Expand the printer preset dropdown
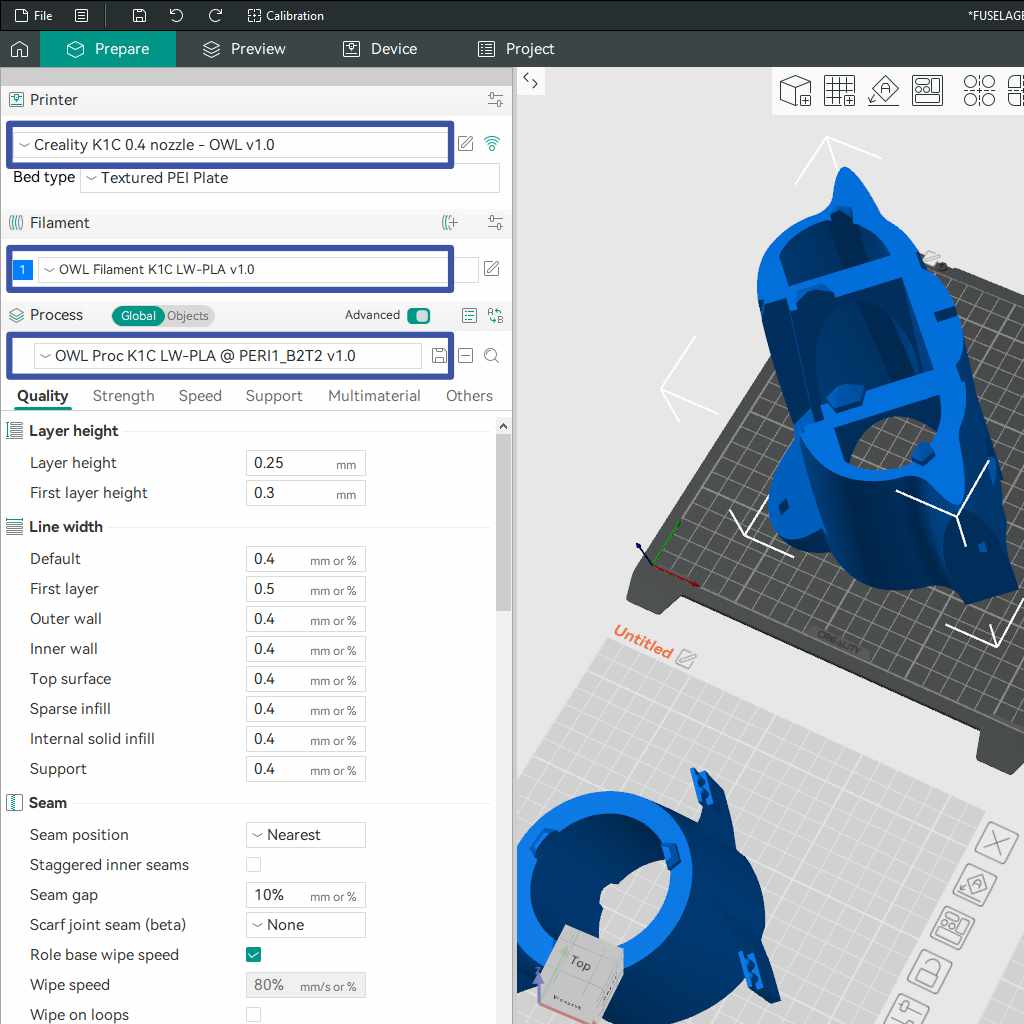Image resolution: width=1024 pixels, height=1024 pixels. click(230, 145)
